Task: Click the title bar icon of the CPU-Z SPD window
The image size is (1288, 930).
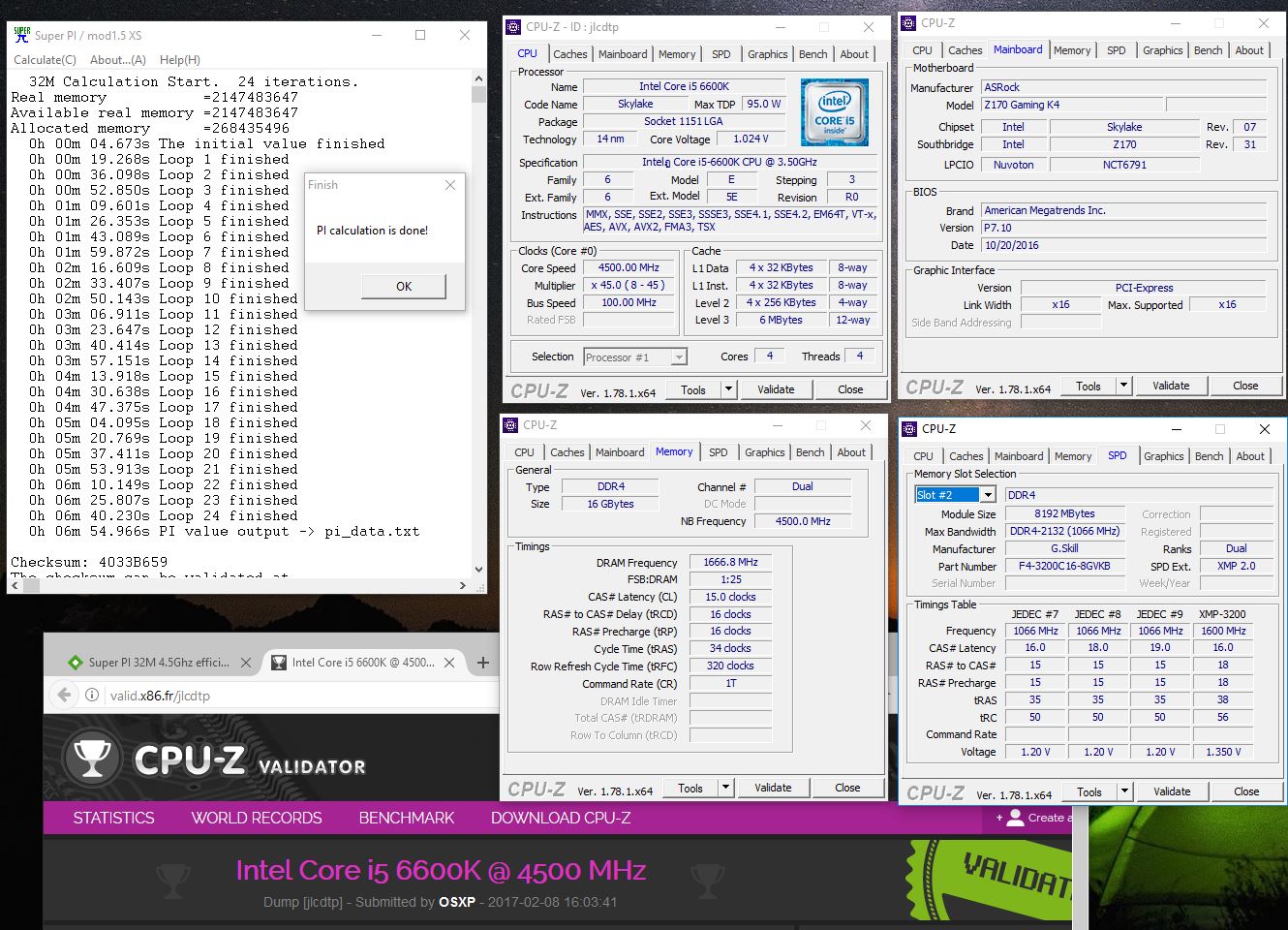Action: tap(909, 428)
